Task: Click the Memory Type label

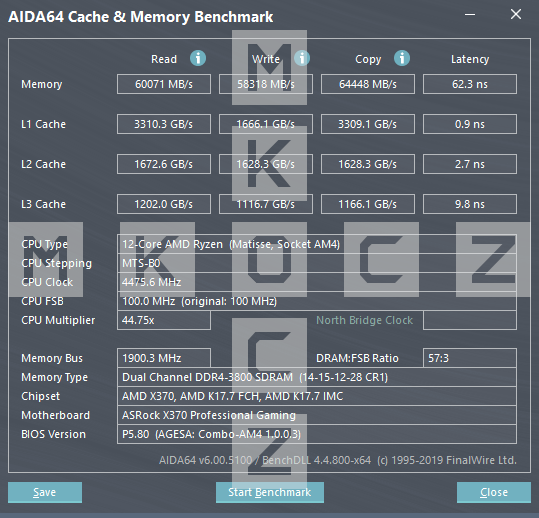Action: (x=54, y=377)
